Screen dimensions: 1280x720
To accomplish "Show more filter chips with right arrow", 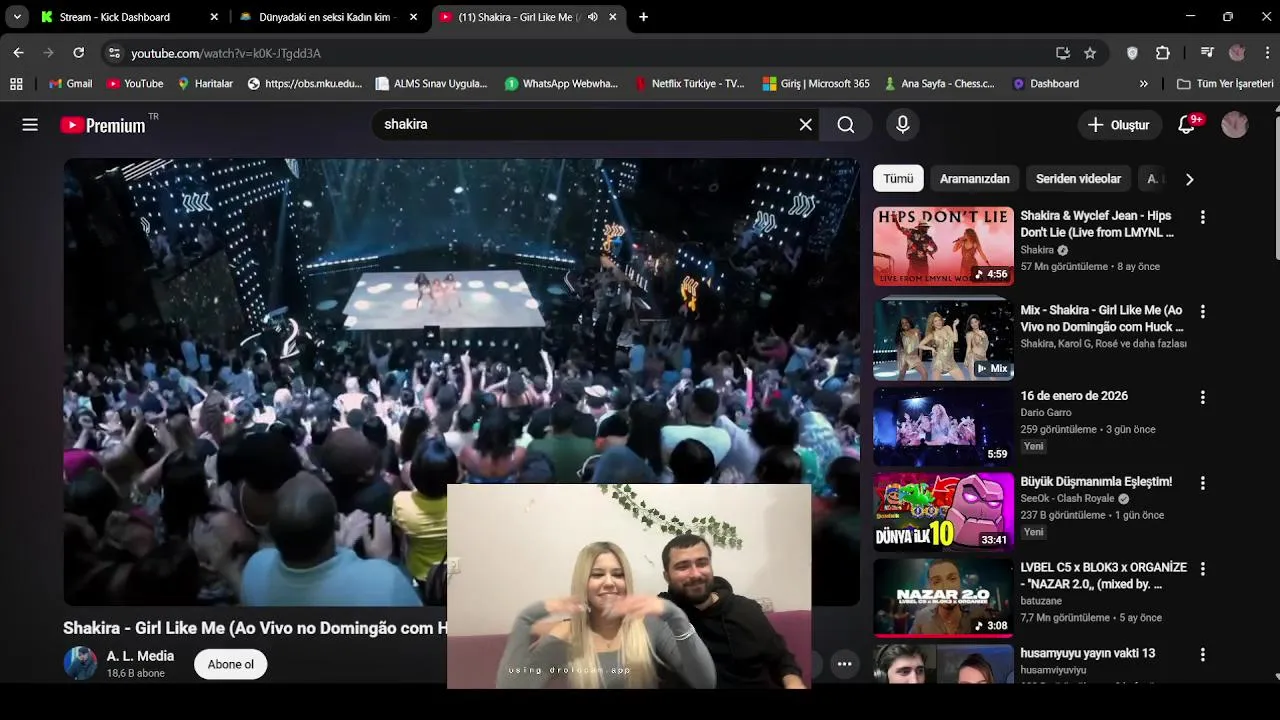I will click(1189, 179).
